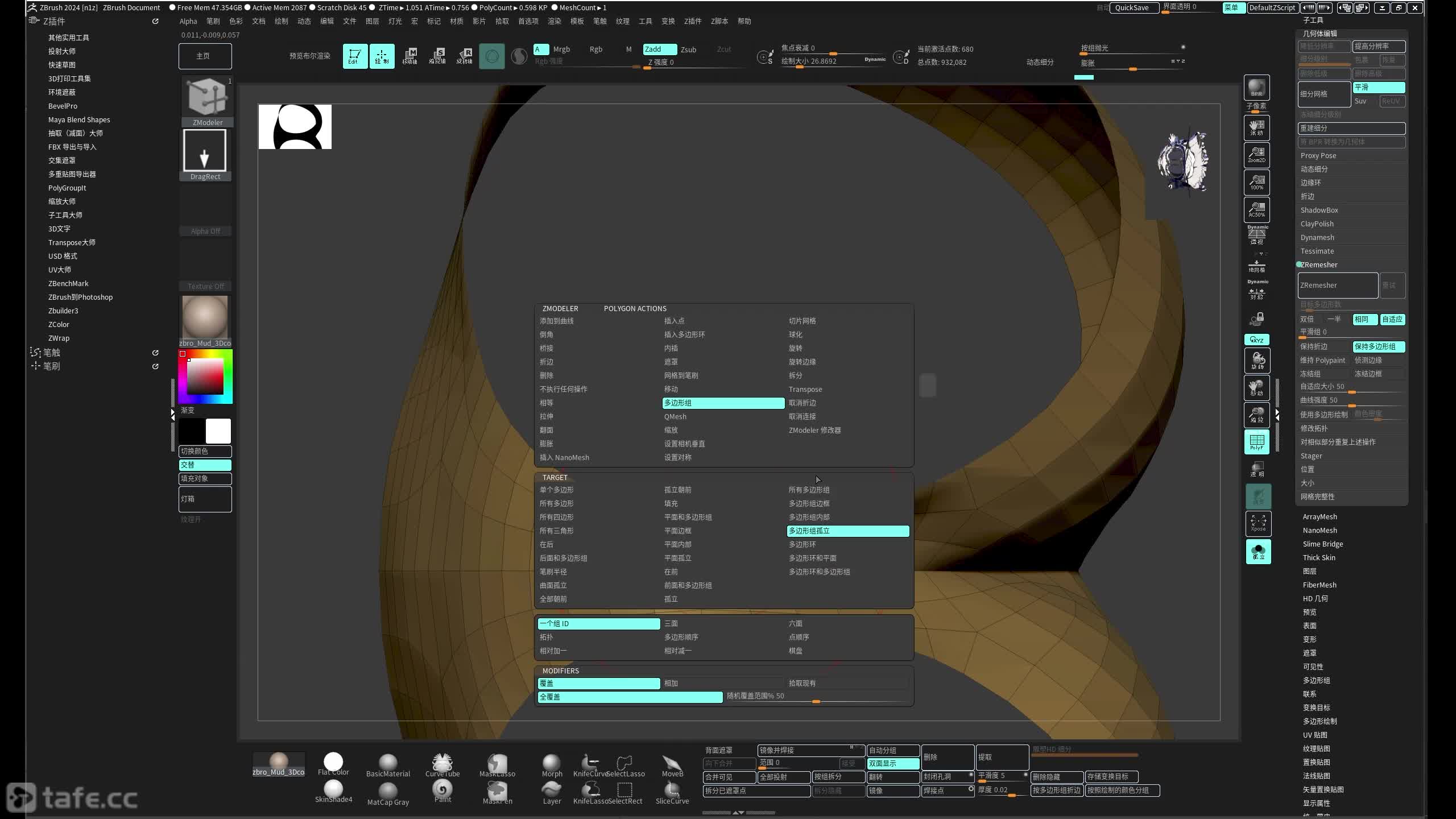Click the 自动分组 button
The image size is (1456, 819).
pos(893,750)
